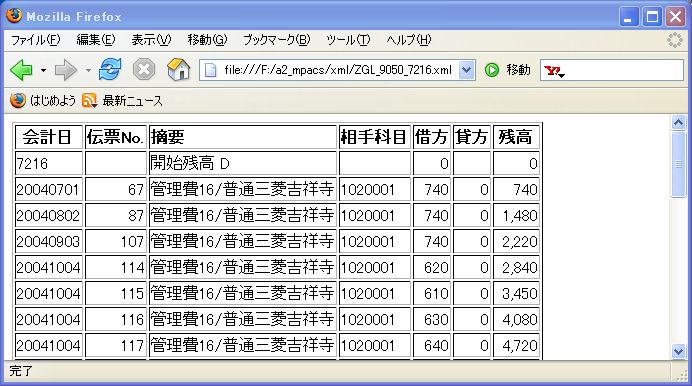Open the ヘルプ(H) menu
The height and width of the screenshot is (386, 692).
[x=408, y=40]
